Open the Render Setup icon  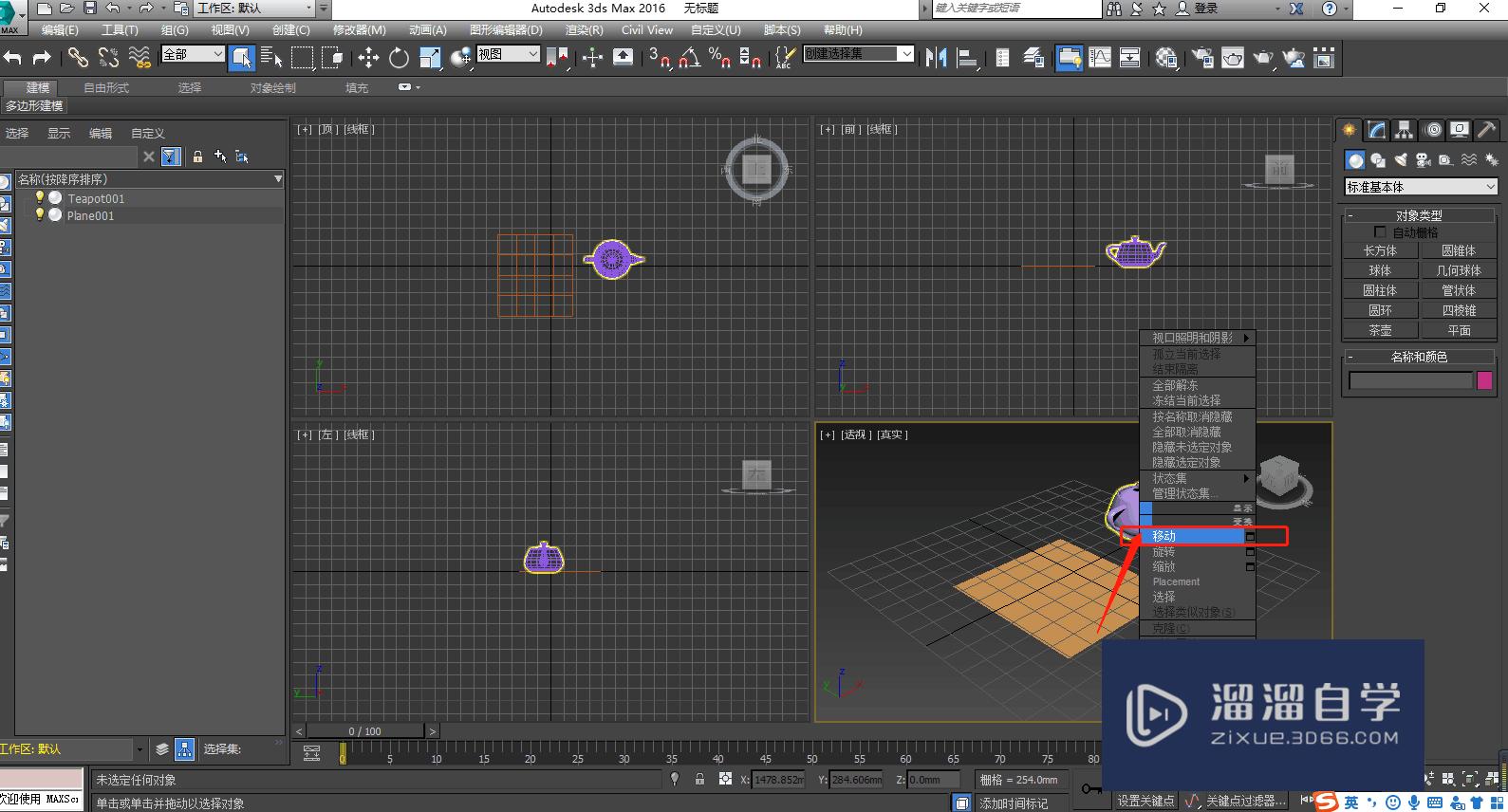[x=1202, y=58]
